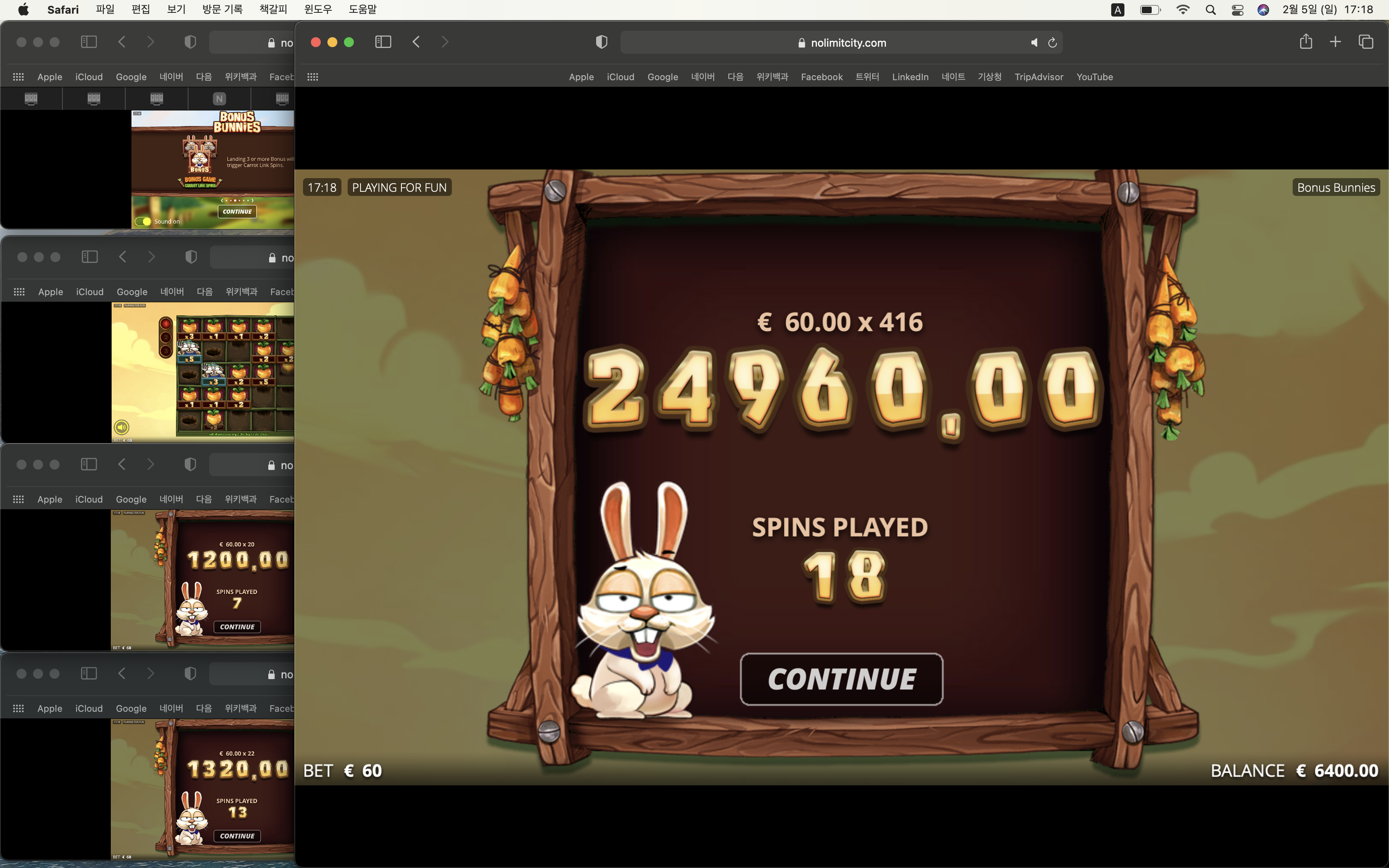This screenshot has width=1389, height=868.
Task: Open the favorites grid icon in the front window
Action: [313, 77]
